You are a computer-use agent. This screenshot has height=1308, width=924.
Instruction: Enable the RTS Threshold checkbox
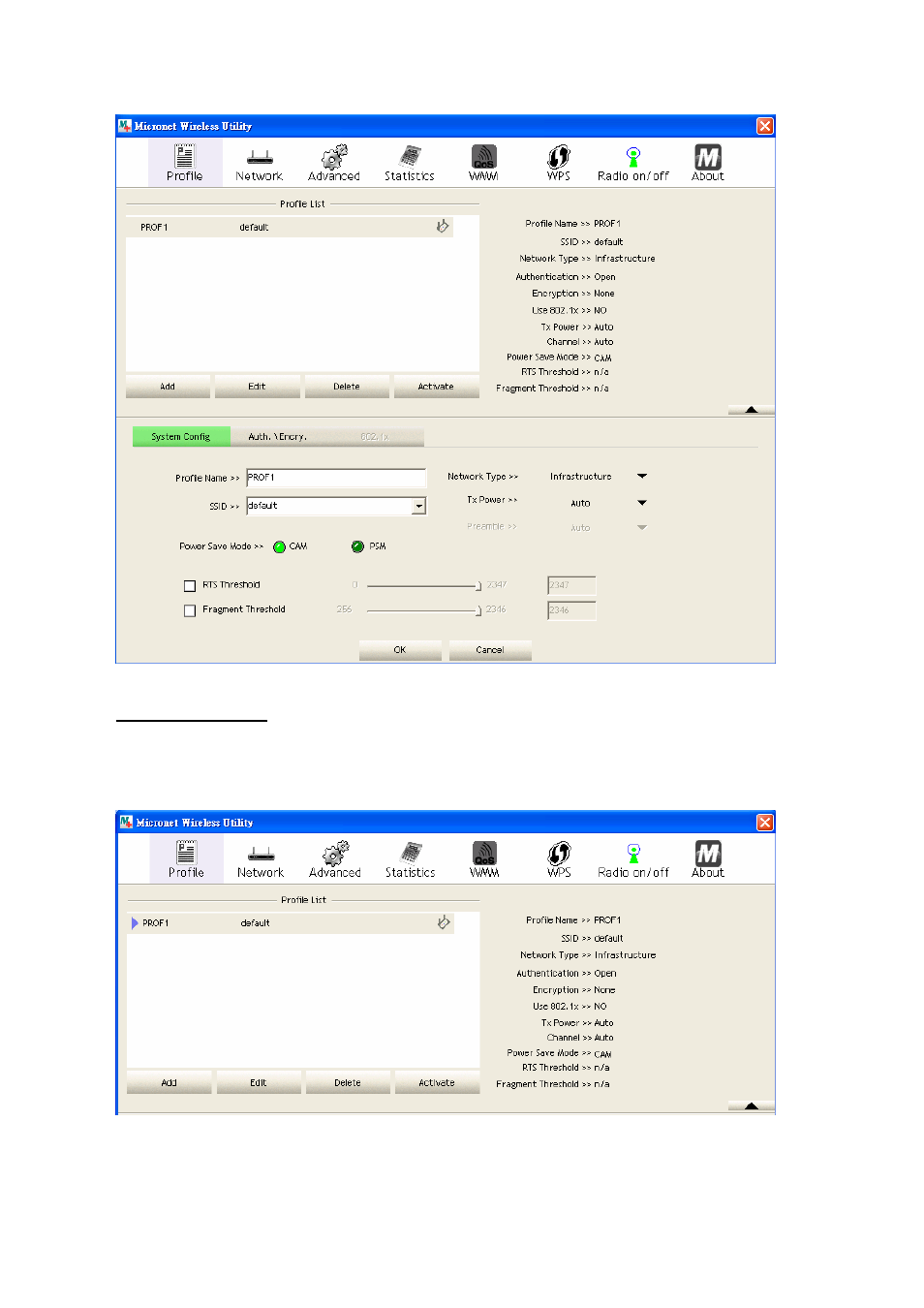190,586
